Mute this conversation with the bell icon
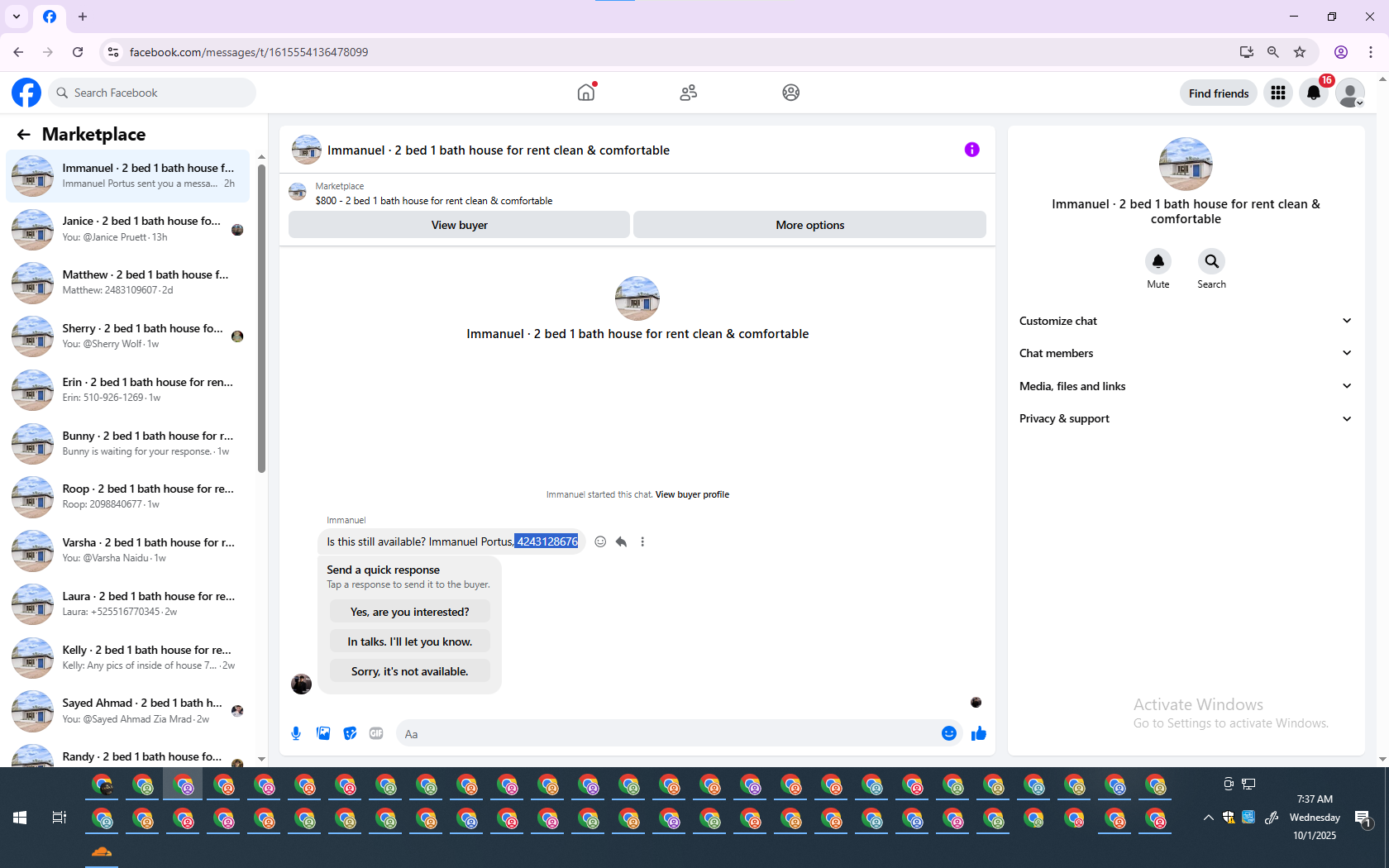The width and height of the screenshot is (1389, 868). pos(1158,261)
